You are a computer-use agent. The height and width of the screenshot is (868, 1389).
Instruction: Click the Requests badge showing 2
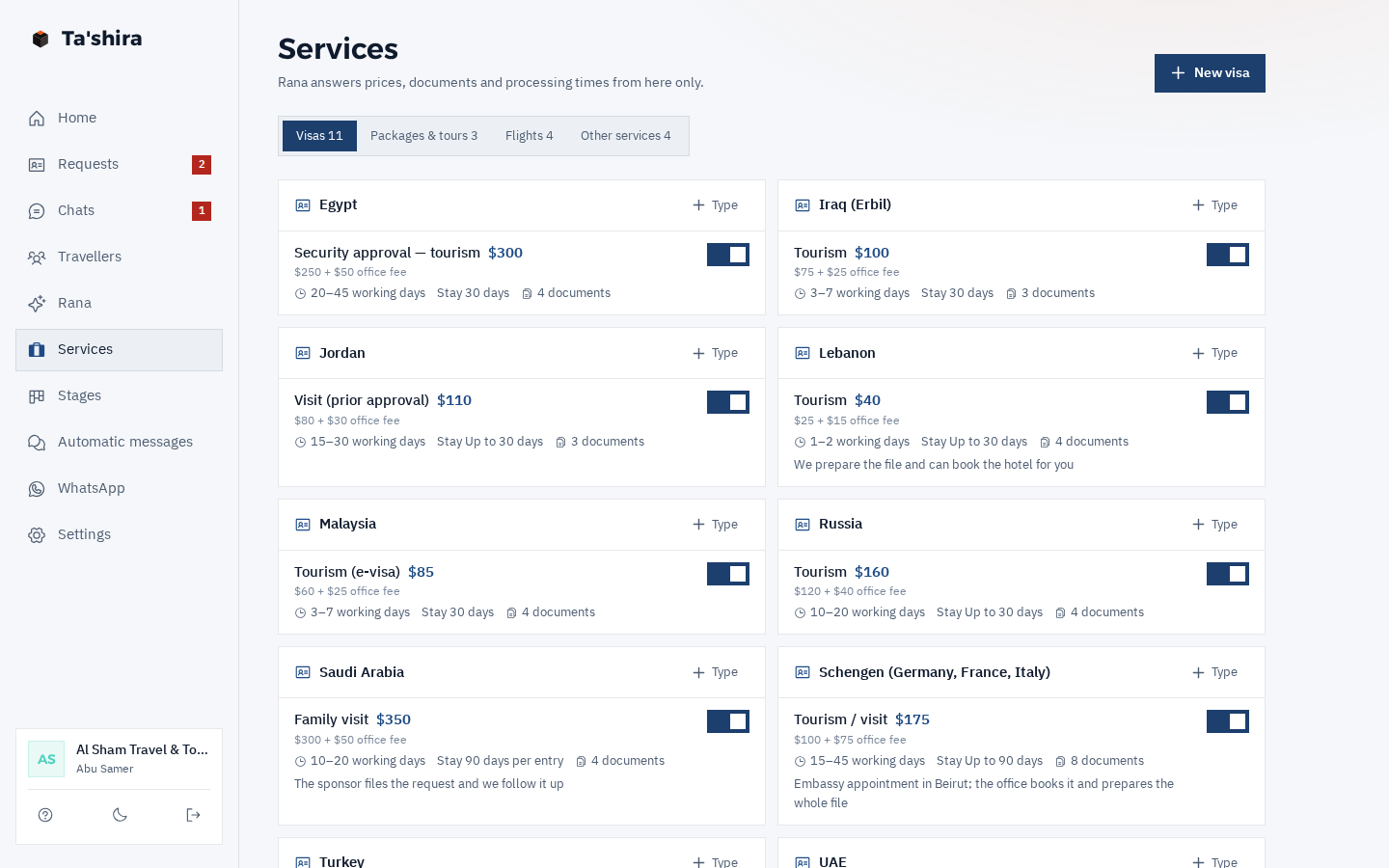pyautogui.click(x=202, y=165)
